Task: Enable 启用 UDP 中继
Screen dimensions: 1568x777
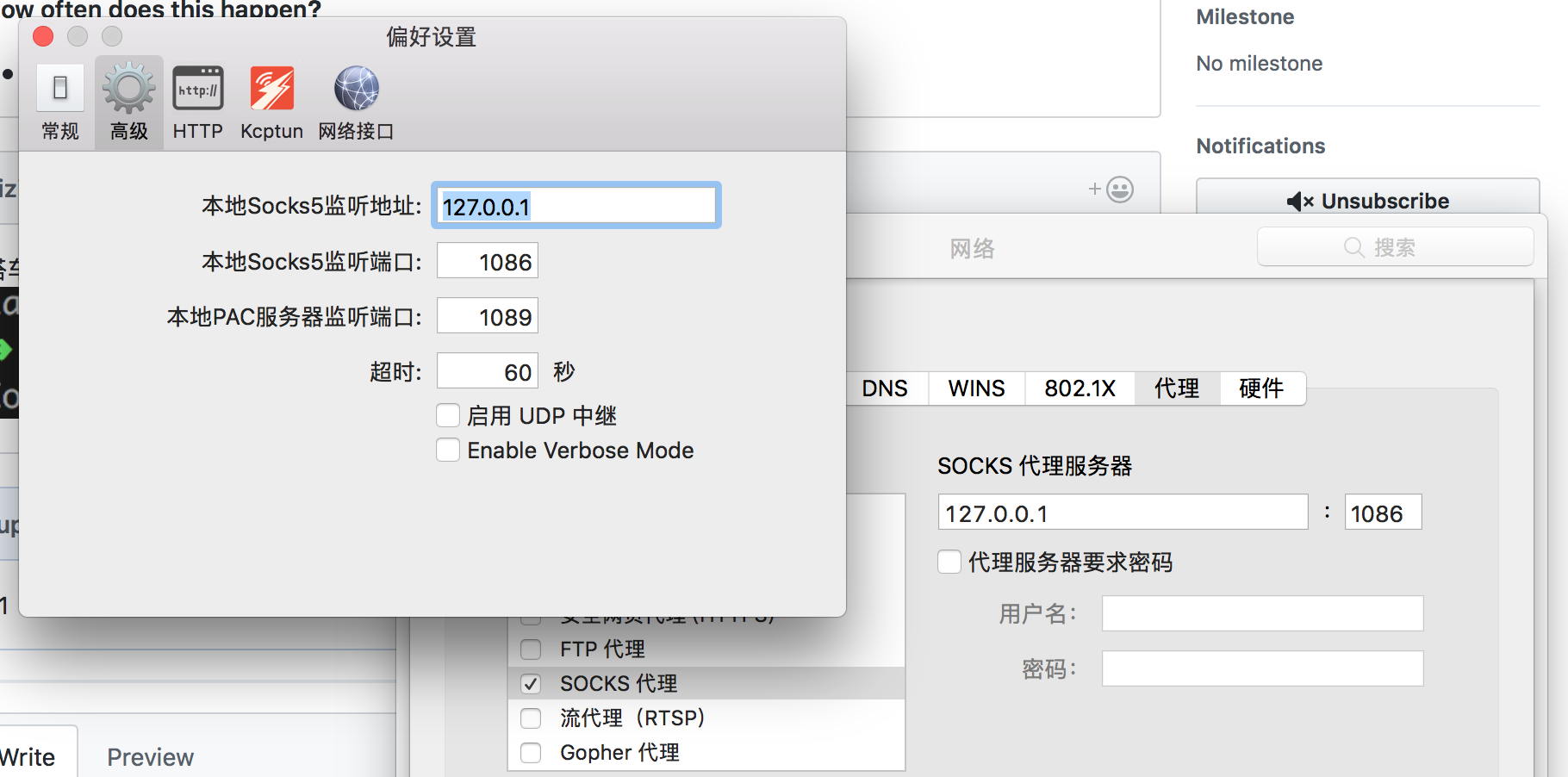Action: [448, 415]
